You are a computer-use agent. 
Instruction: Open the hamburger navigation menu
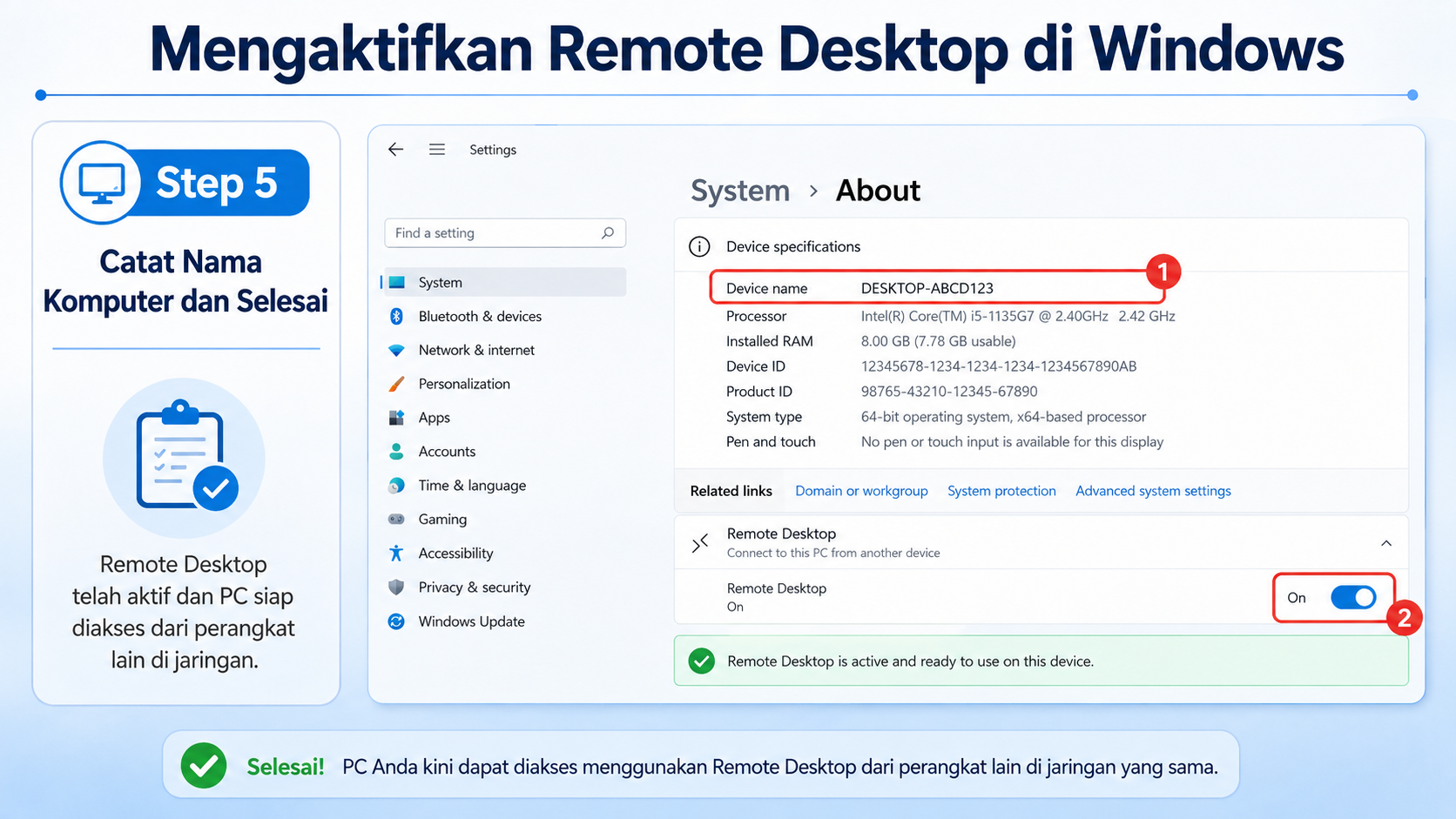(x=437, y=150)
